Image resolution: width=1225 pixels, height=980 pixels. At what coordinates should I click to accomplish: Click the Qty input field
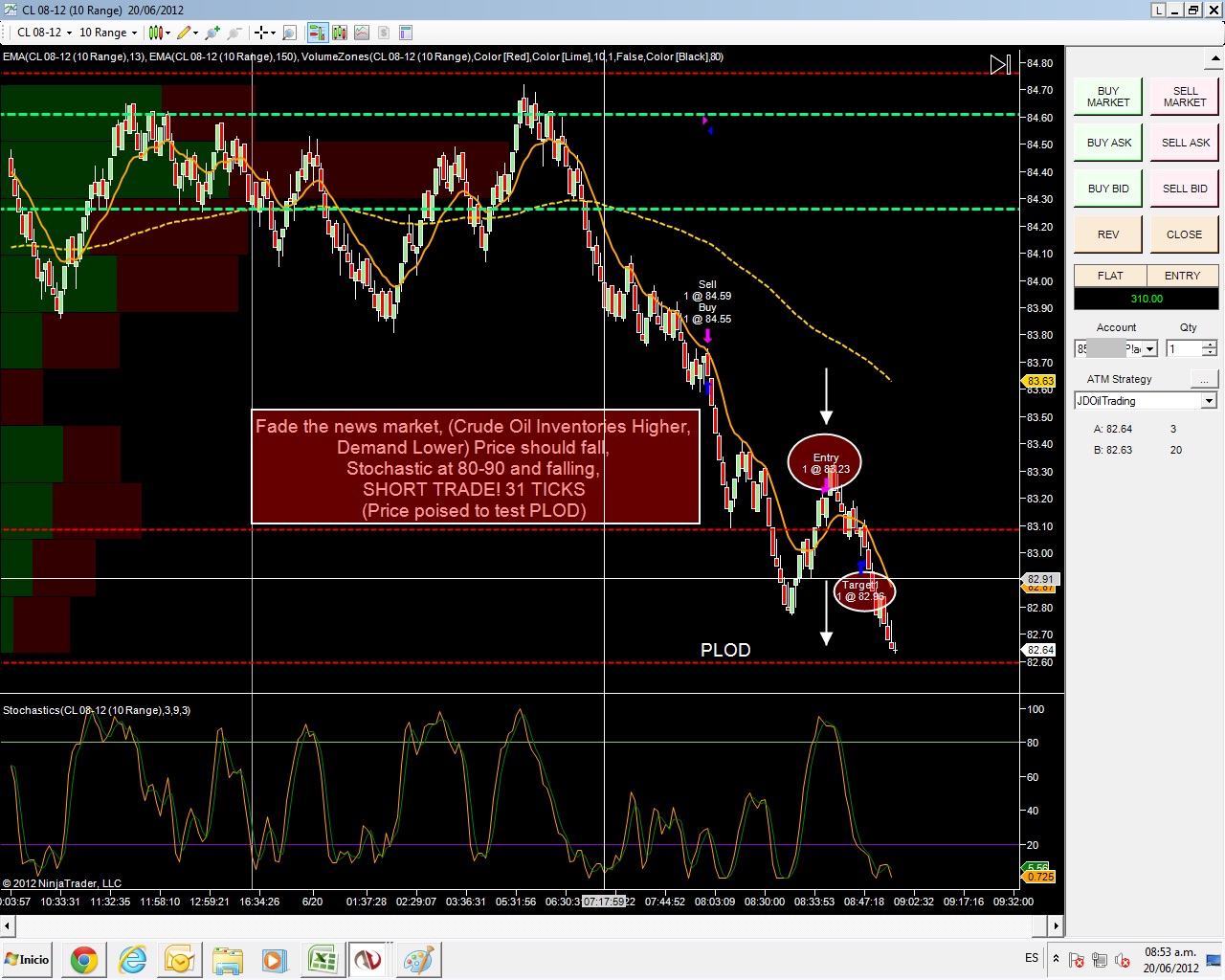(1184, 349)
